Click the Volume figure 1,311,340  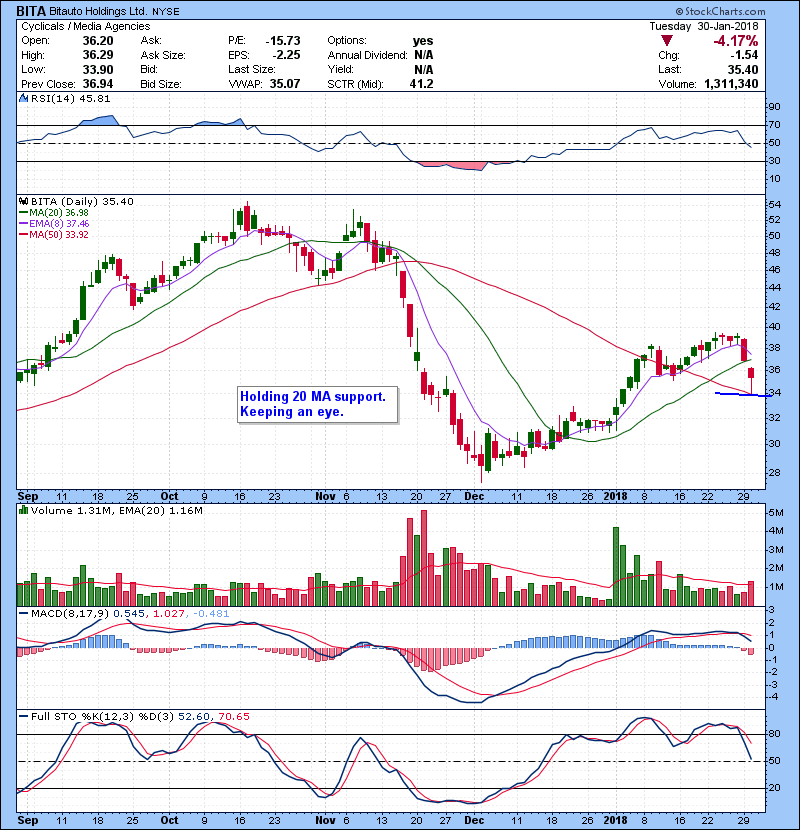click(731, 84)
